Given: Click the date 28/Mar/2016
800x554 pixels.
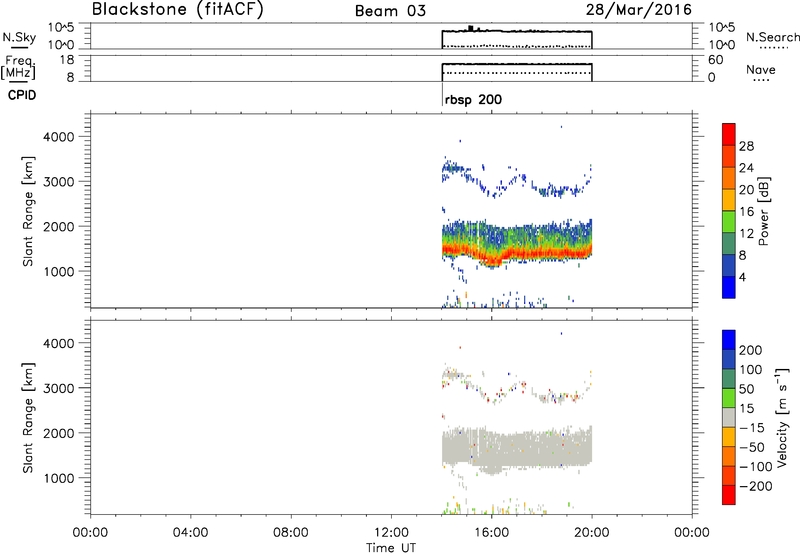Looking at the screenshot, I should (x=638, y=10).
